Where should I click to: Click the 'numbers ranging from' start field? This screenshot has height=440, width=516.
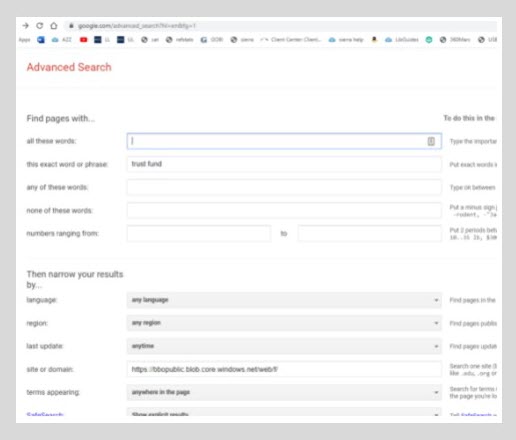pos(199,233)
